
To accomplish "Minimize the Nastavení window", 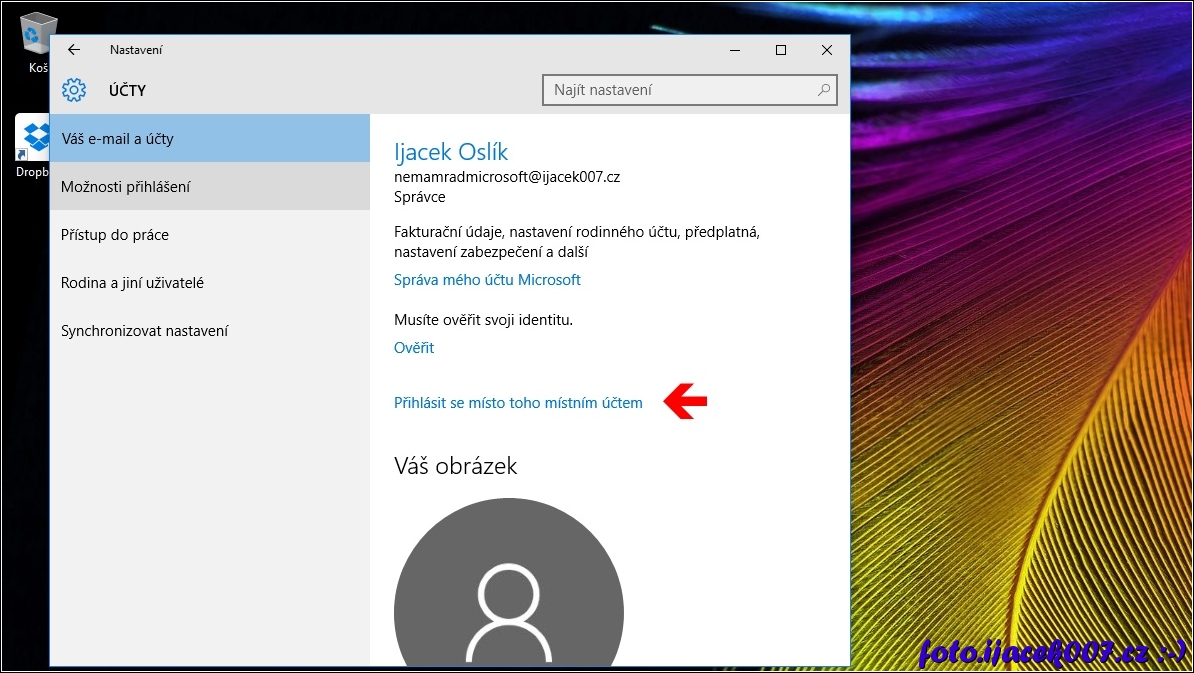I will click(x=735, y=50).
